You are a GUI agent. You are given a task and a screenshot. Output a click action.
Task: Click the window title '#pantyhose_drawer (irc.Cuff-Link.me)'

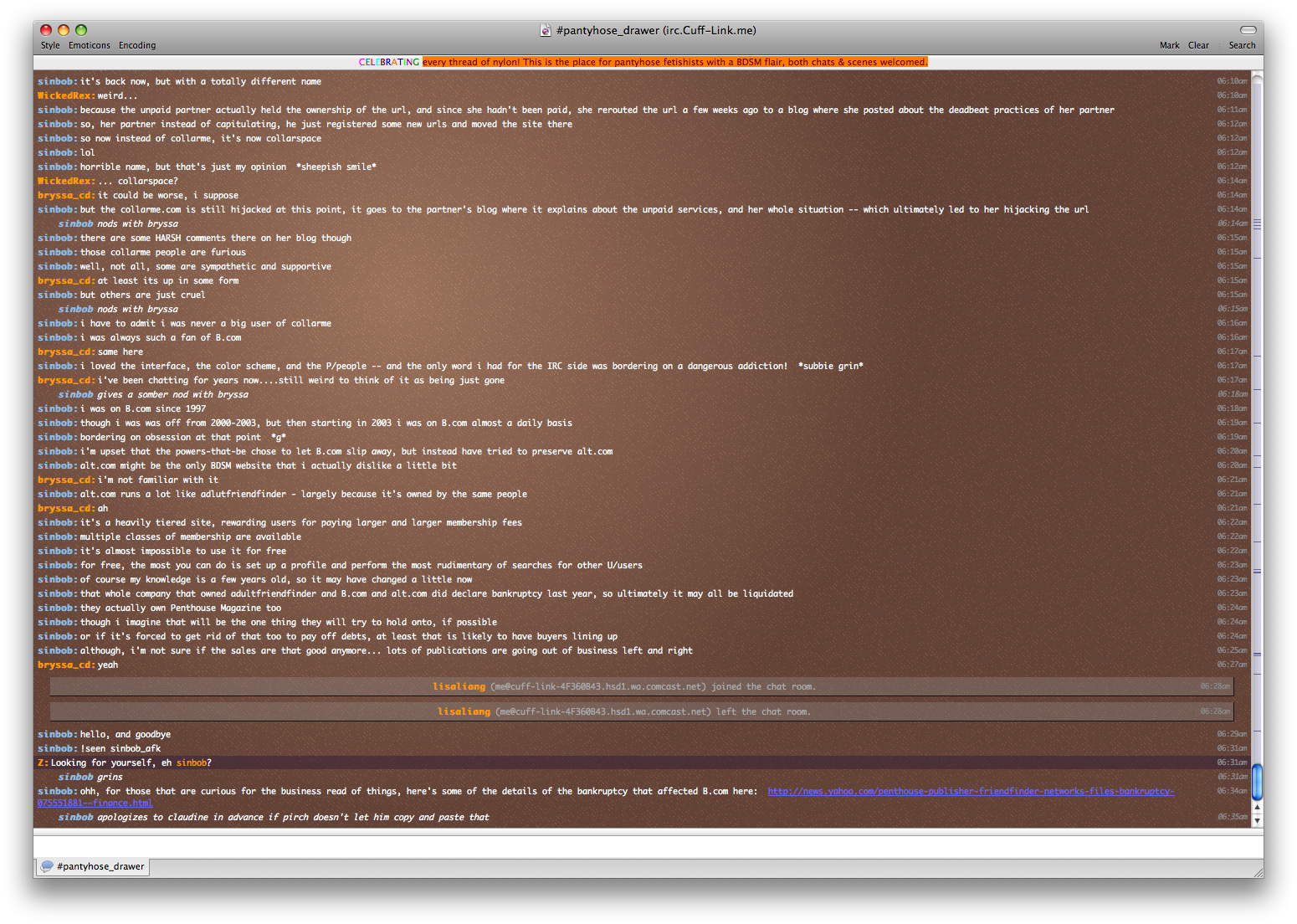(x=656, y=30)
